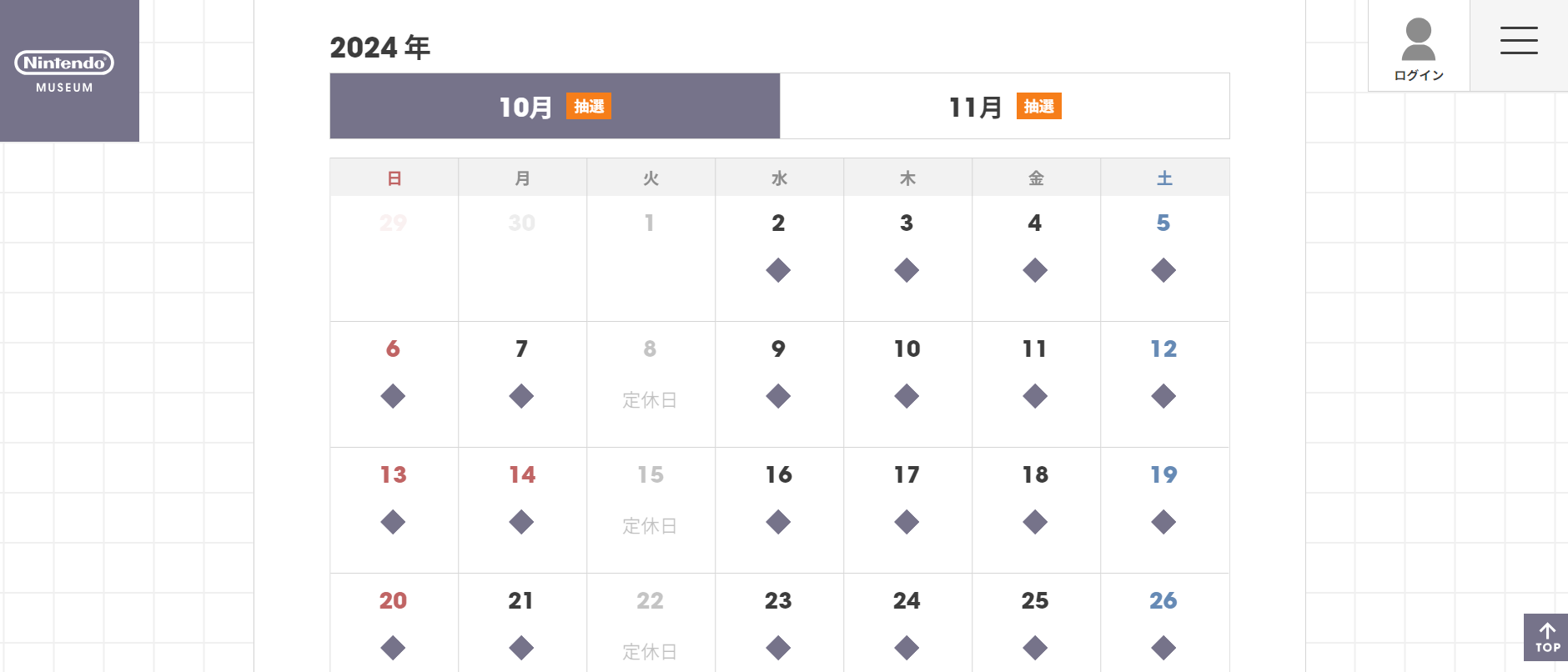Pick the diamond marker for October 23

(778, 648)
